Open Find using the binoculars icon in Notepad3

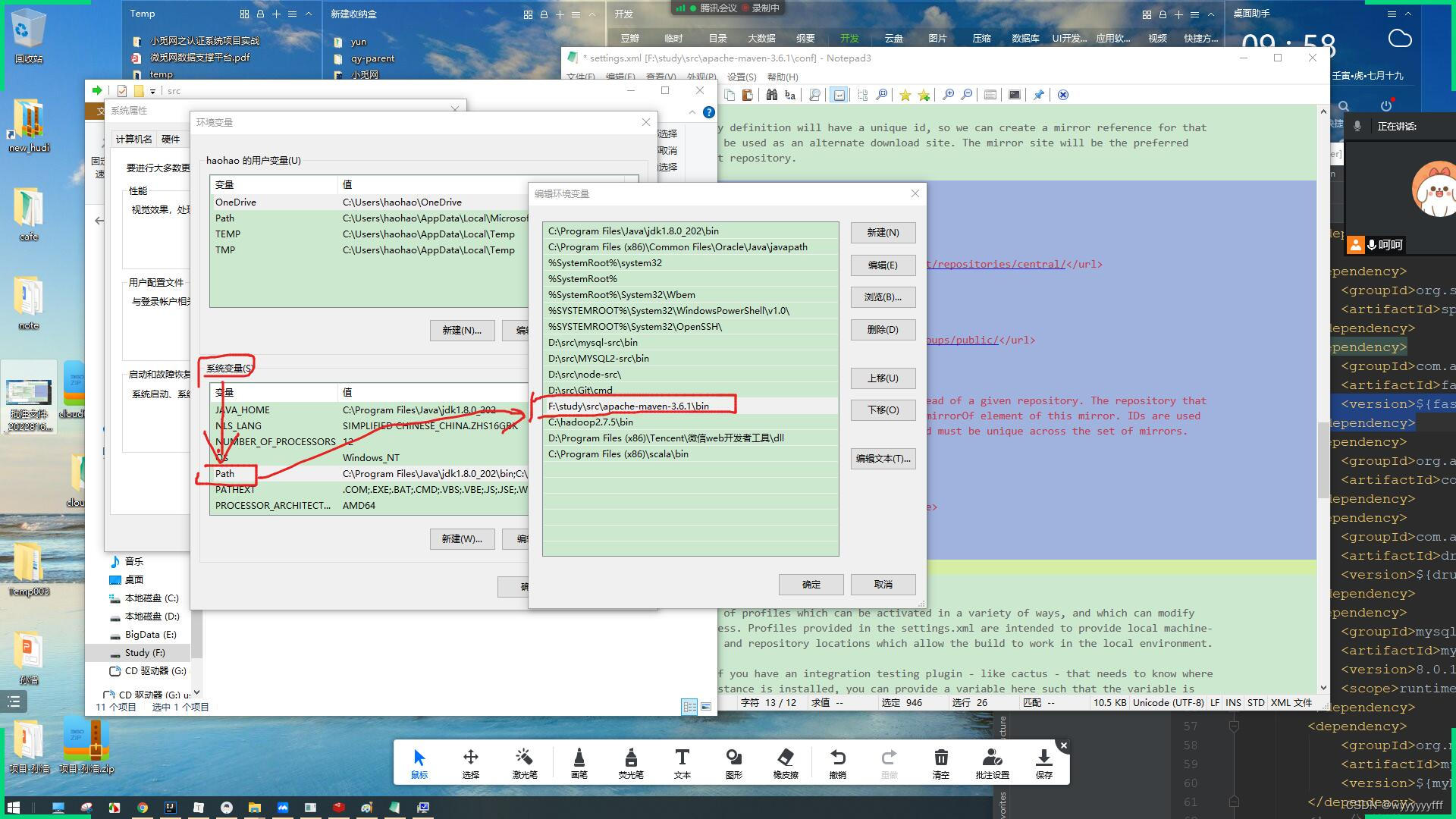(772, 95)
